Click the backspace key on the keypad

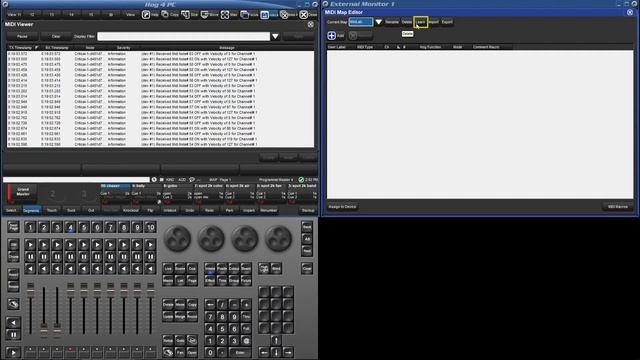tap(210, 304)
